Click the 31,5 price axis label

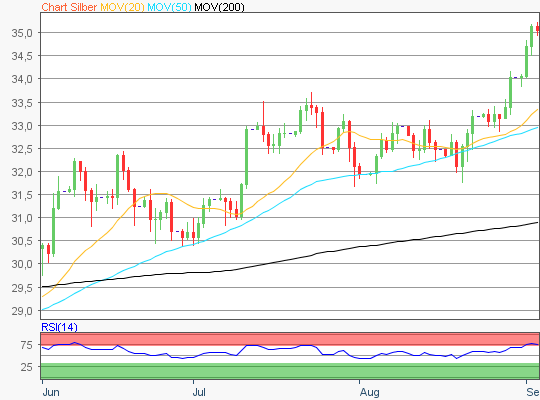(x=22, y=195)
